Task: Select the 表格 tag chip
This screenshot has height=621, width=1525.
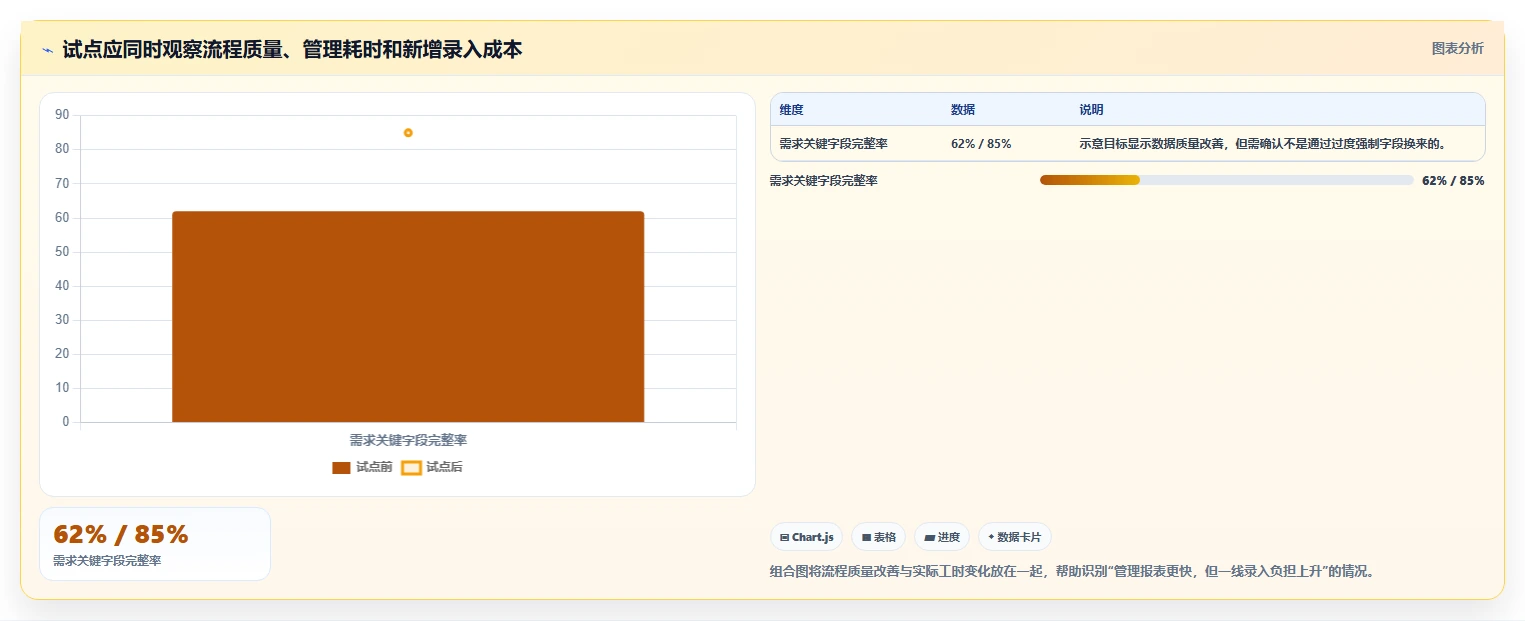Action: pos(879,537)
